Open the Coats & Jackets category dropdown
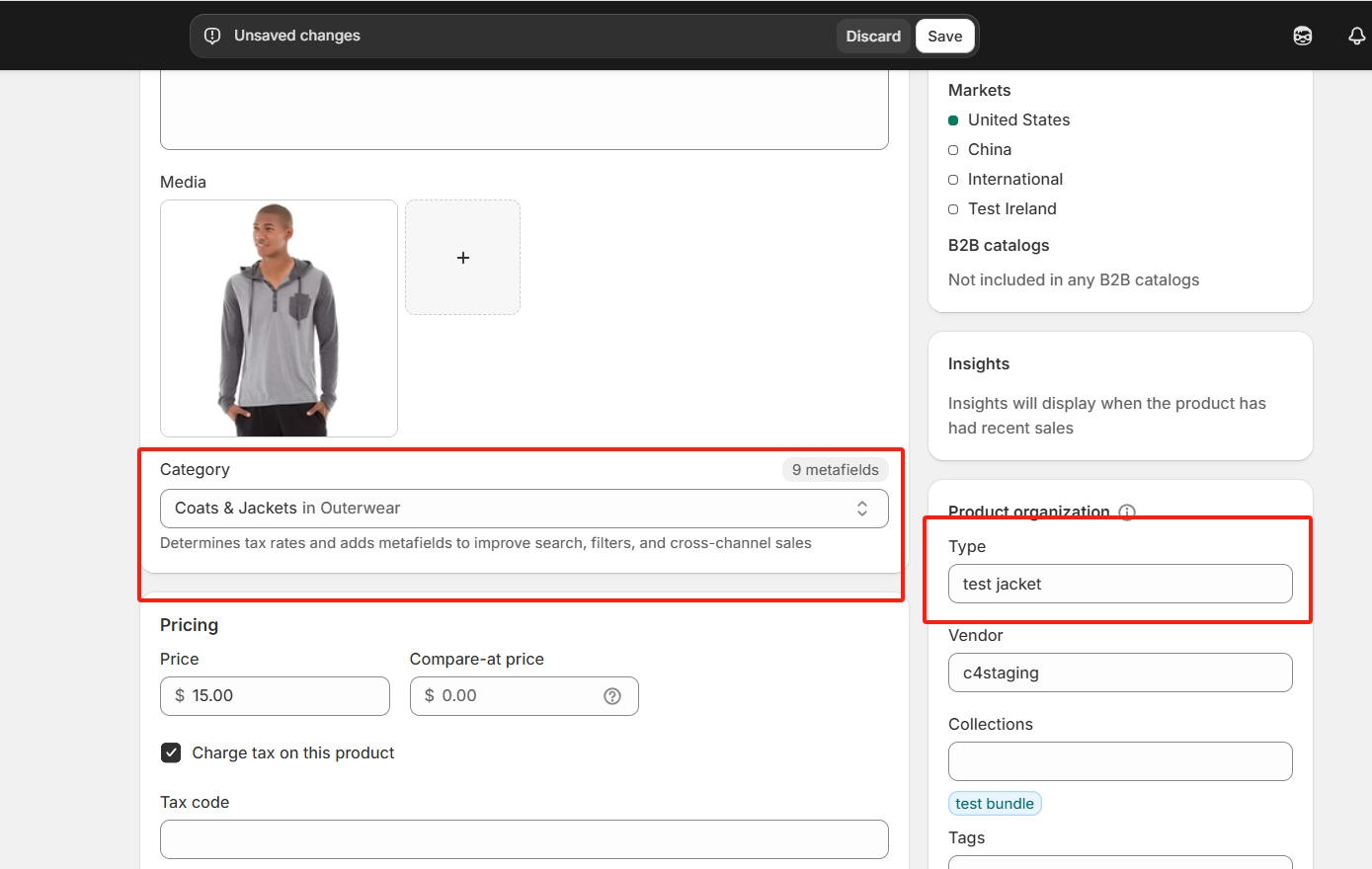The image size is (1372, 869). [504, 509]
